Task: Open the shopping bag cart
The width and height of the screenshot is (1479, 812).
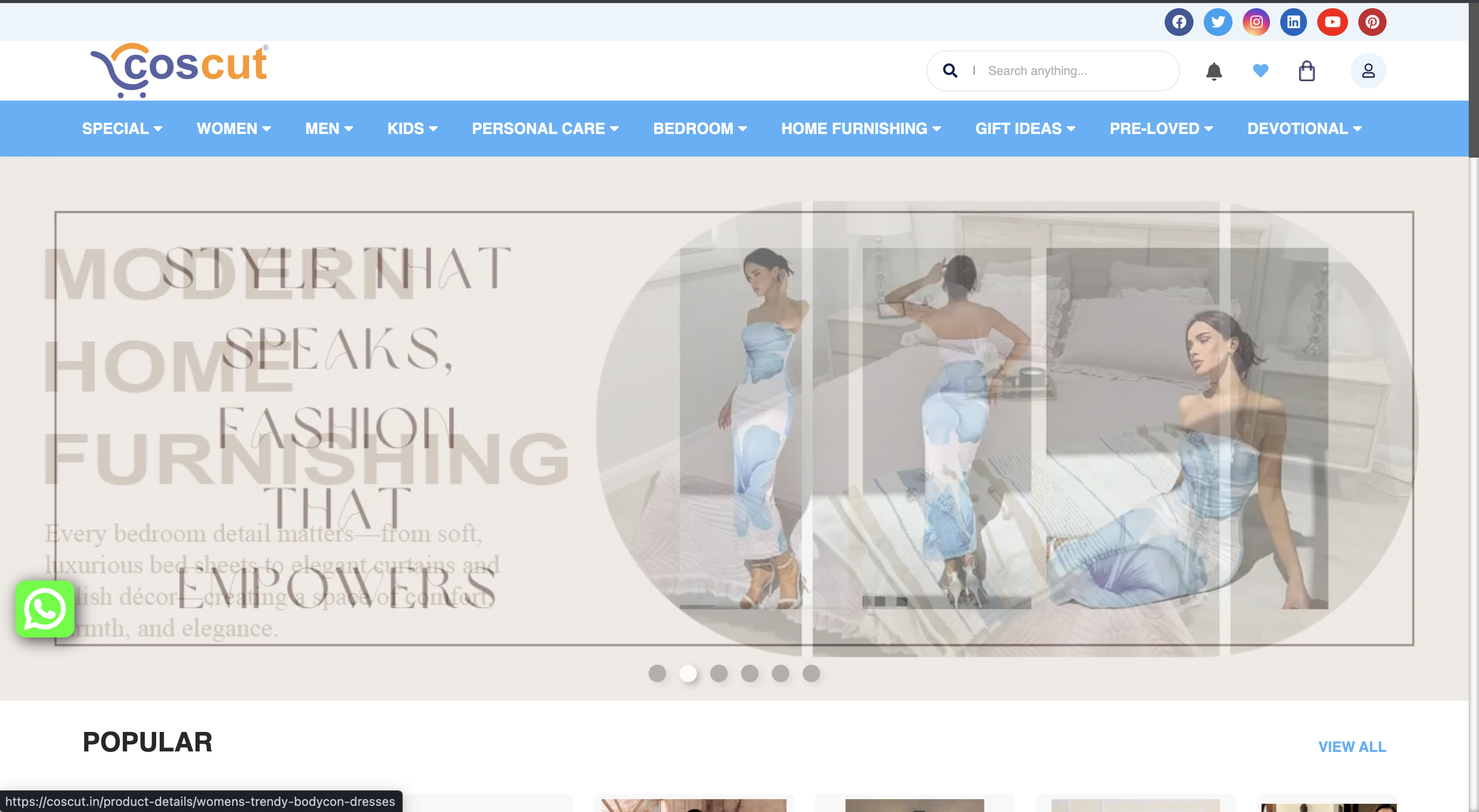Action: click(x=1307, y=71)
